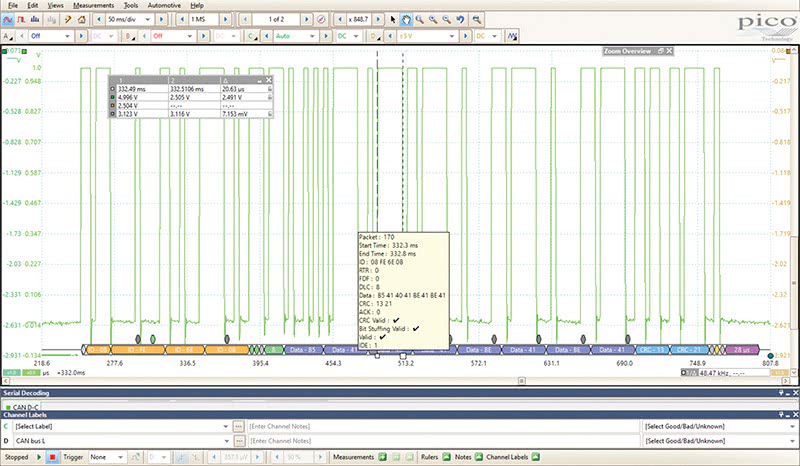Open the Help menu
The width and height of the screenshot is (800, 466).
[197, 5]
